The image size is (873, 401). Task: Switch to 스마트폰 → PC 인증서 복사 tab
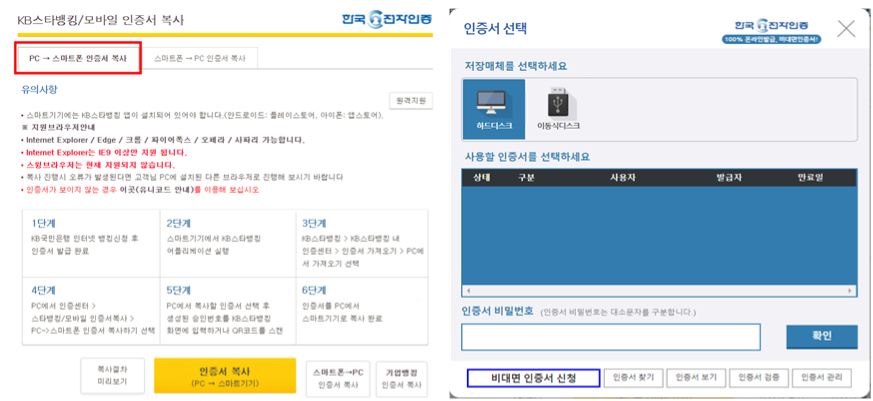(x=200, y=58)
